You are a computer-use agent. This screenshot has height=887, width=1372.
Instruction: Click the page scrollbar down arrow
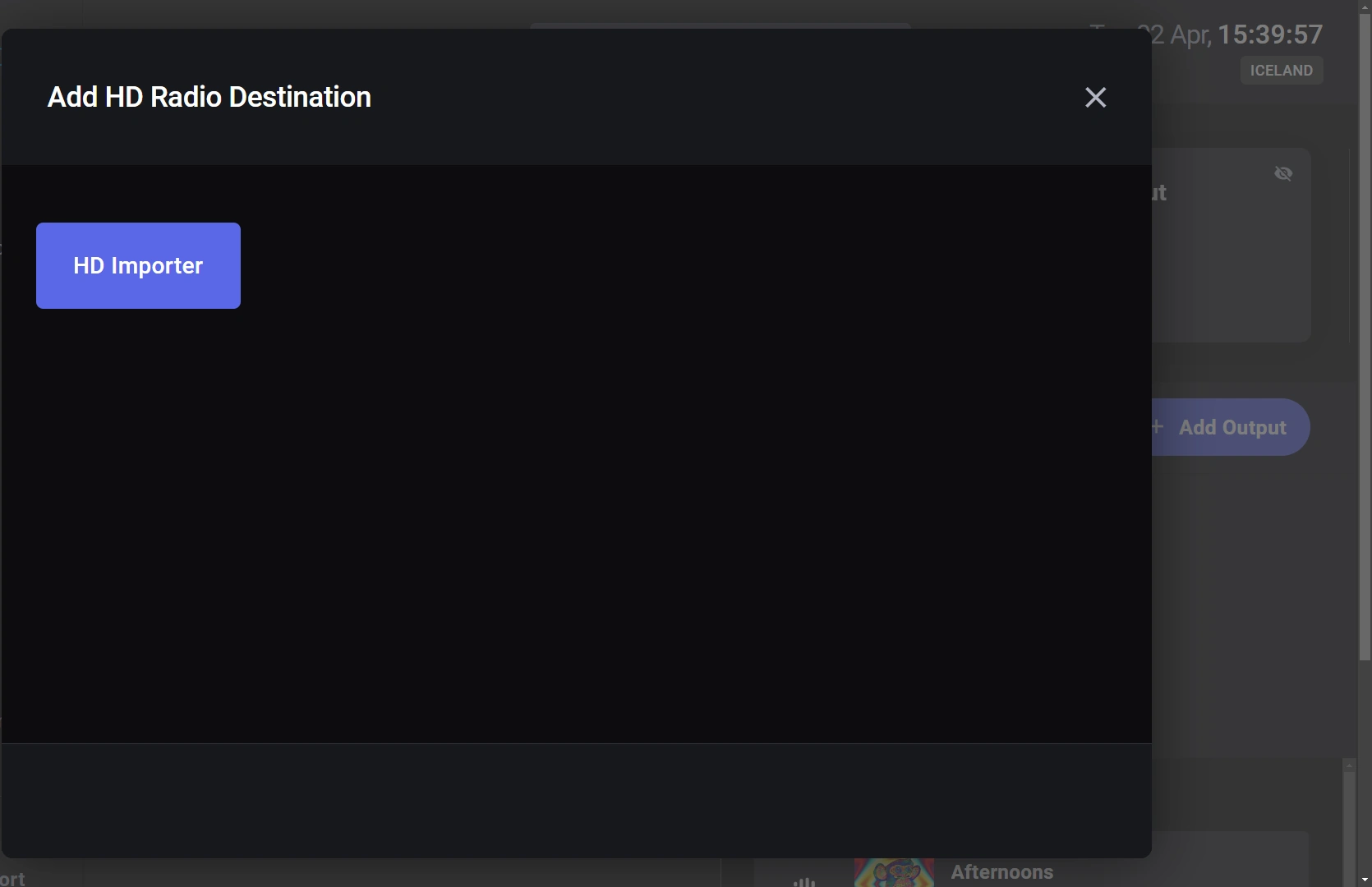(1365, 880)
